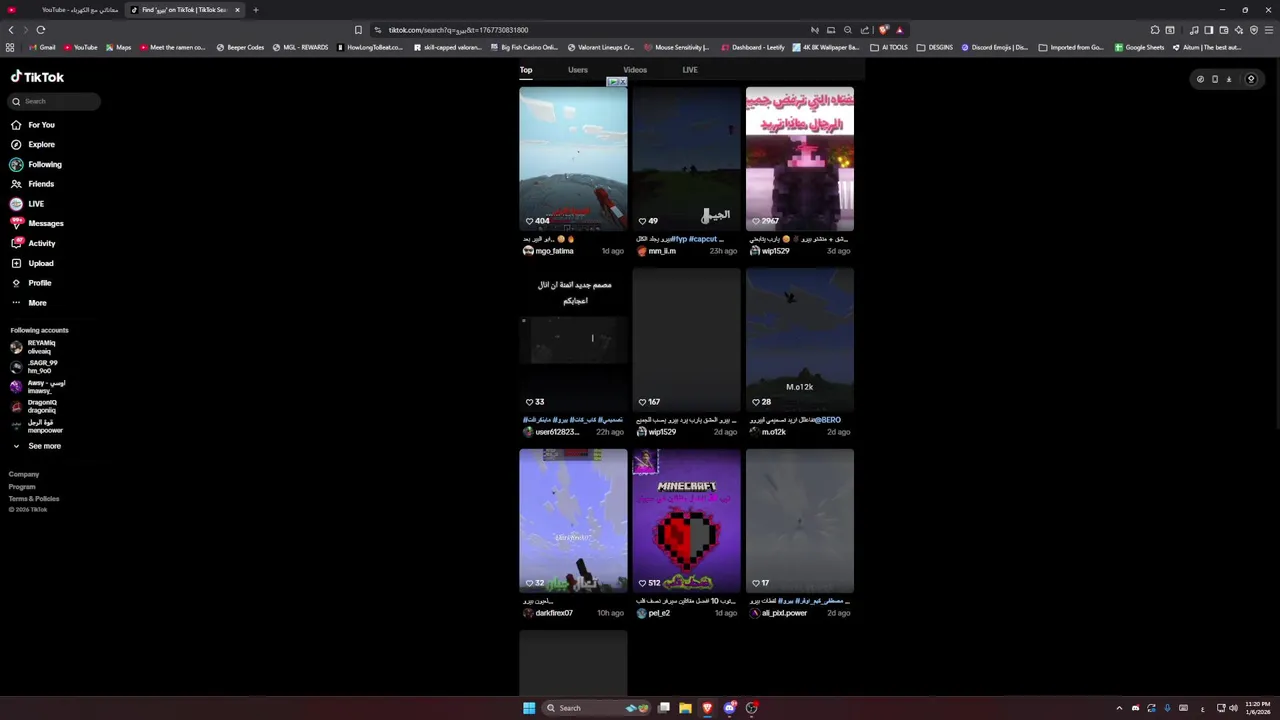
Task: Open the page zoom control in address bar
Action: [x=848, y=30]
